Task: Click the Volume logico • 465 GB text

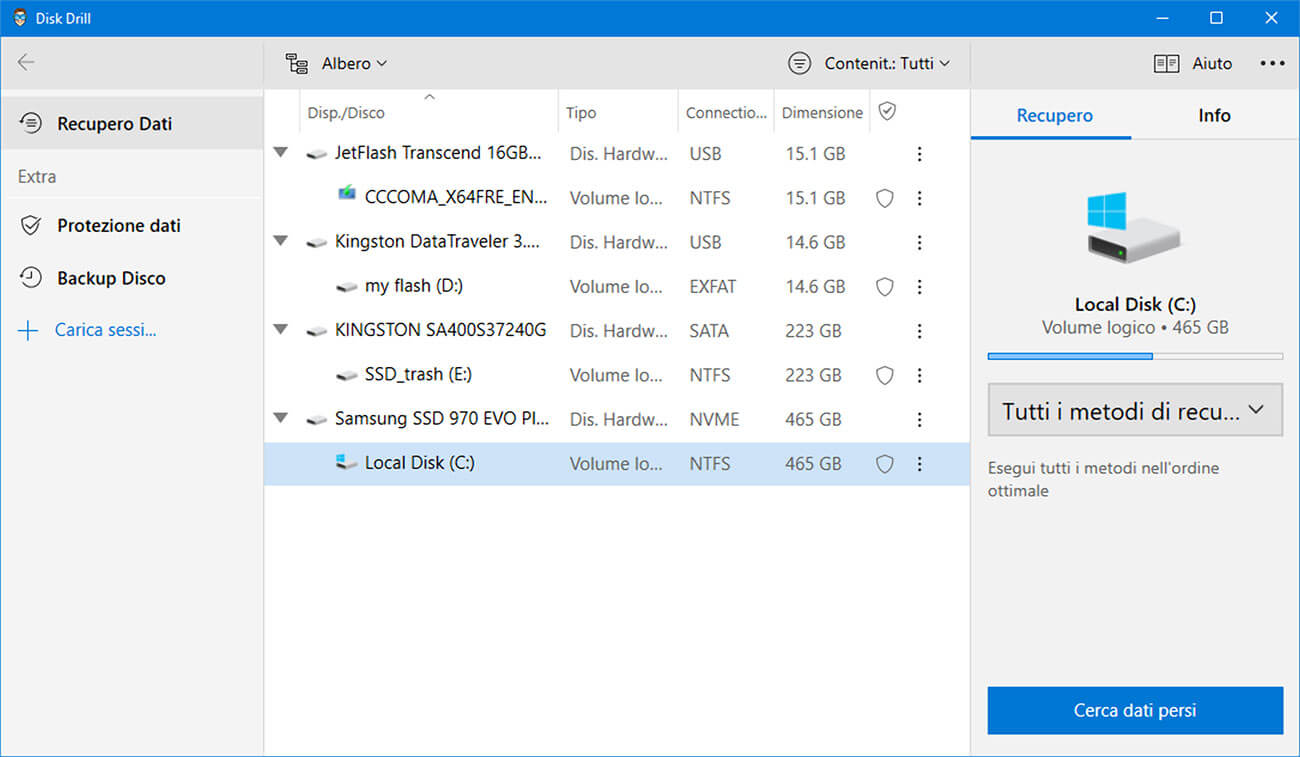Action: click(1135, 327)
